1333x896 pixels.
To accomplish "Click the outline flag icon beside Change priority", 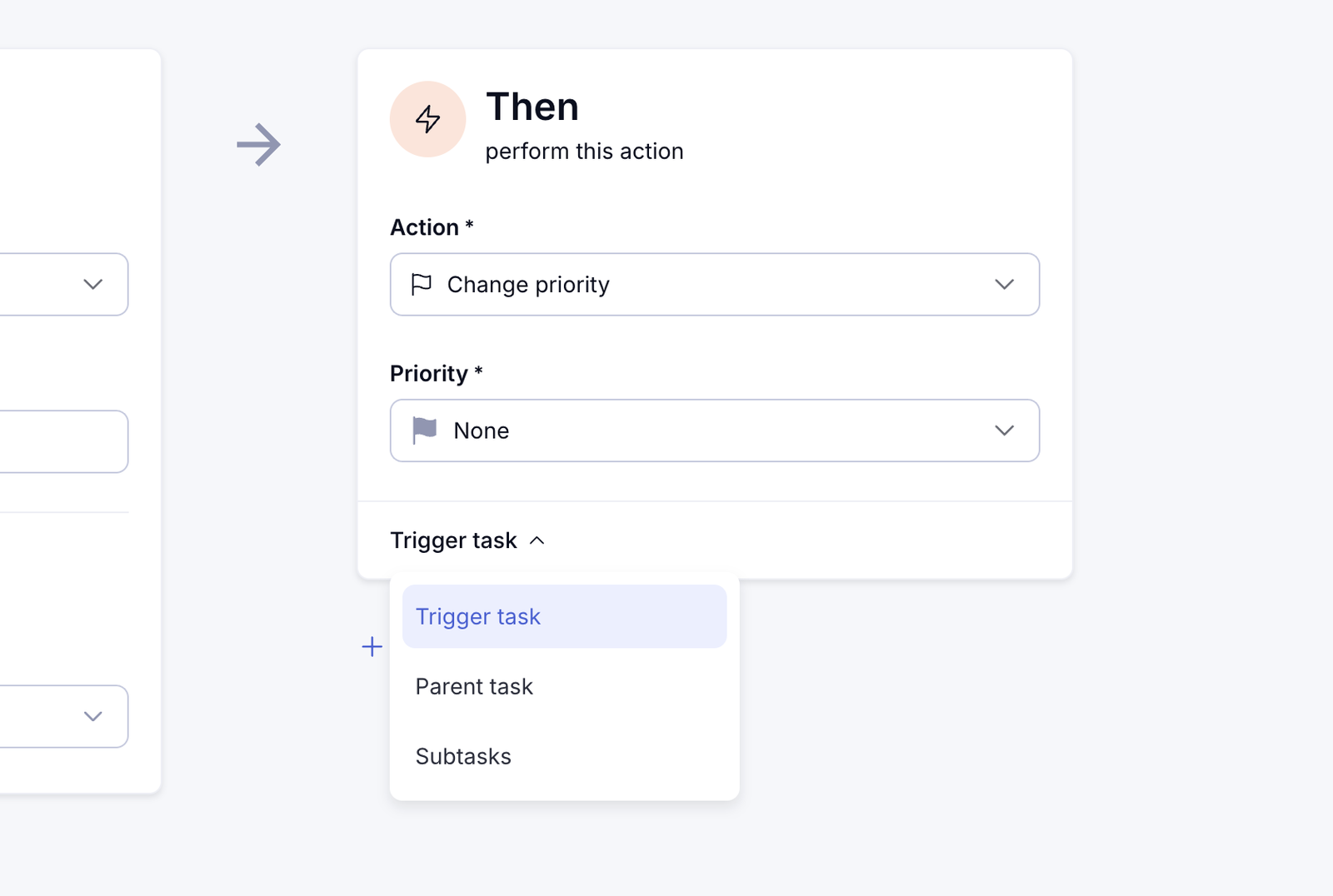I will (422, 285).
